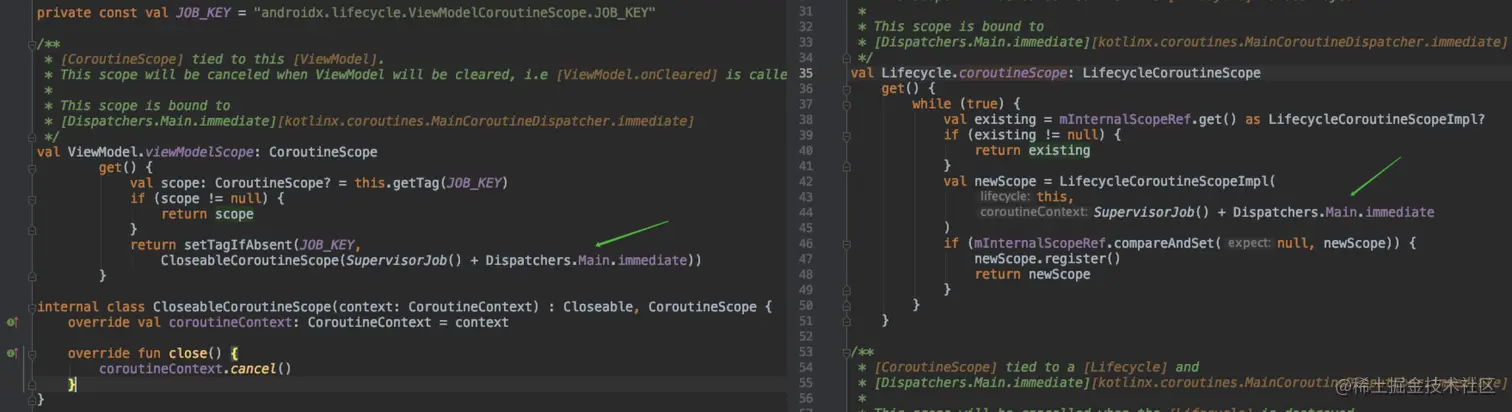Click coroutineContext.cancel() call
Image resolution: width=1512 pixels, height=412 pixels.
pyautogui.click(x=196, y=369)
